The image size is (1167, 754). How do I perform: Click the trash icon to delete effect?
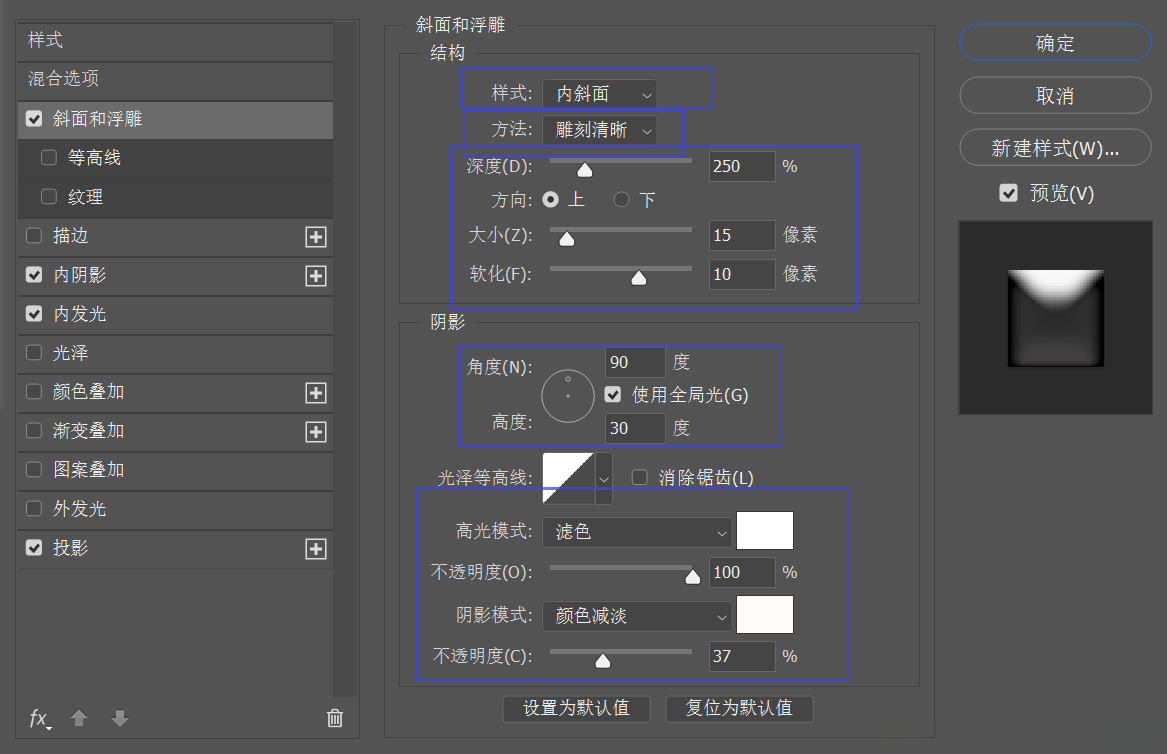coord(334,718)
